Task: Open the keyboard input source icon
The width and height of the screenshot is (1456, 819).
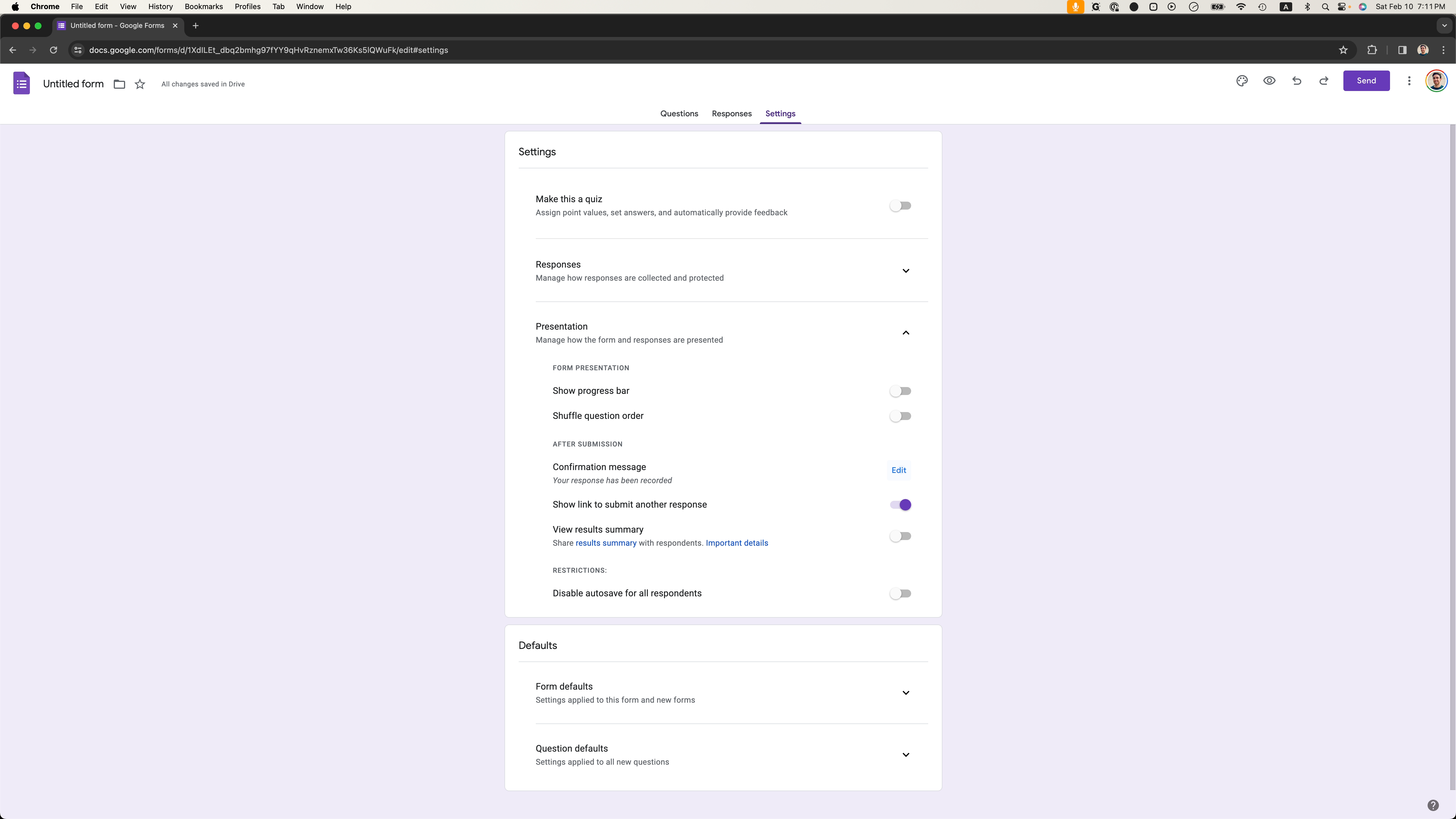Action: pyautogui.click(x=1286, y=7)
